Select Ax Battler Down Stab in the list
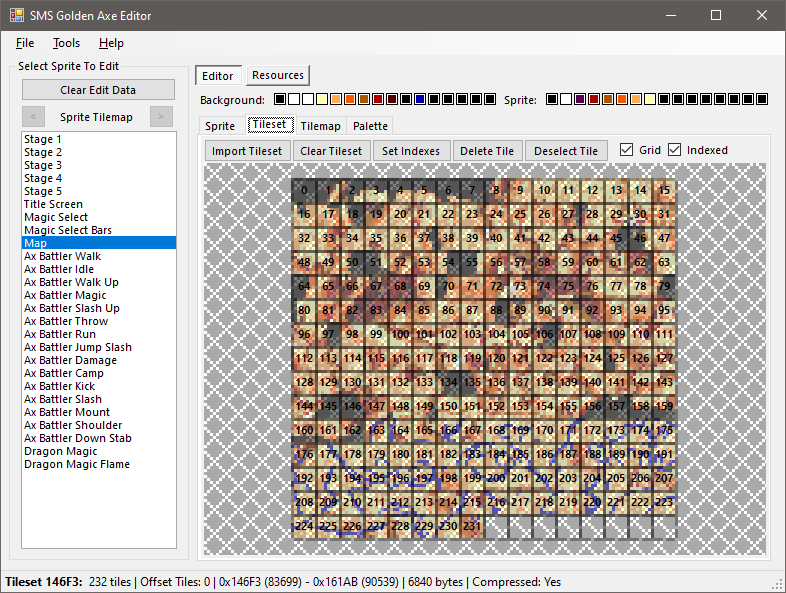This screenshot has height=593, width=786. tap(99, 439)
